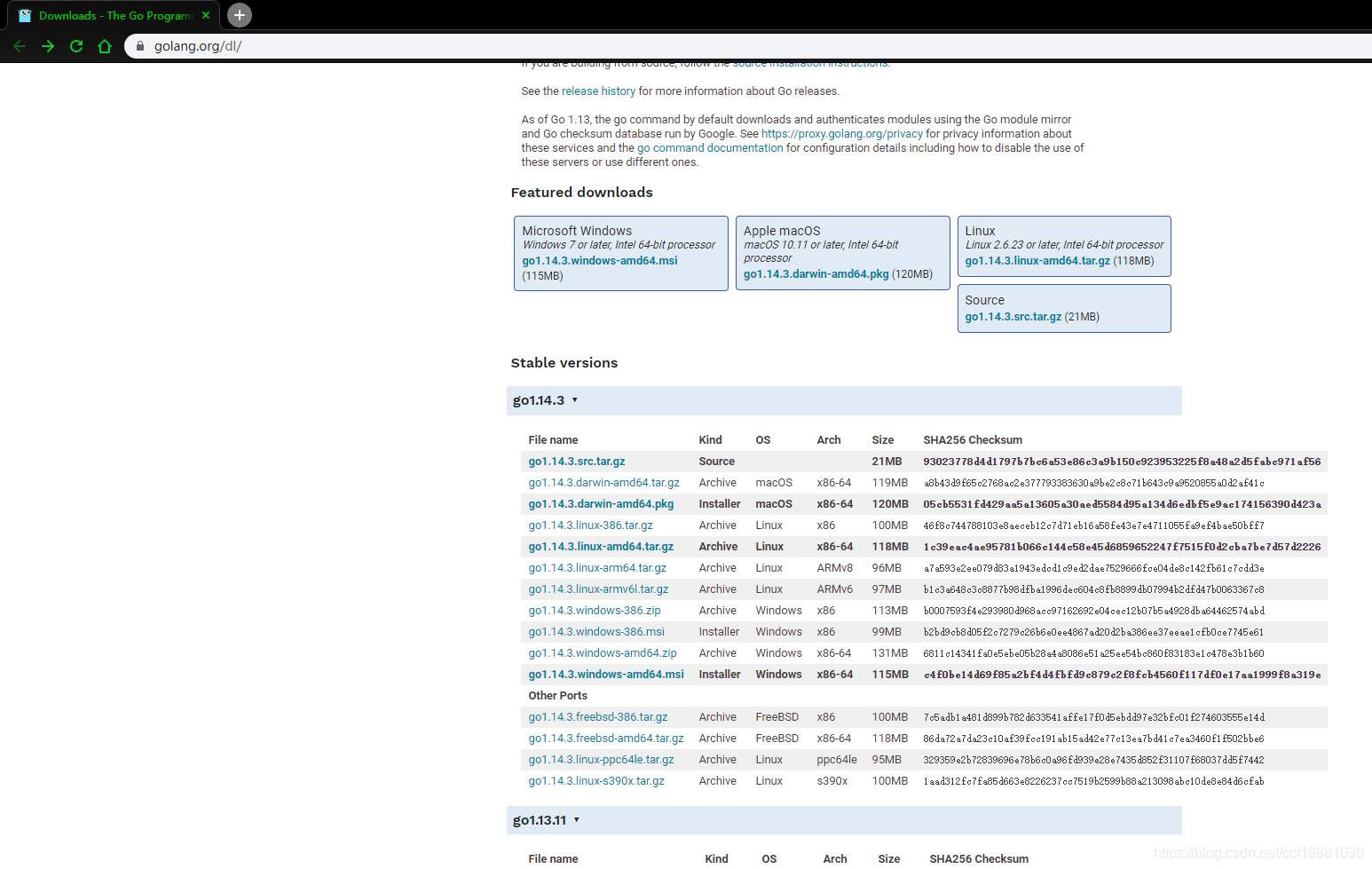Go to the browser home page icon
Image resolution: width=1372 pixels, height=869 pixels.
[105, 46]
